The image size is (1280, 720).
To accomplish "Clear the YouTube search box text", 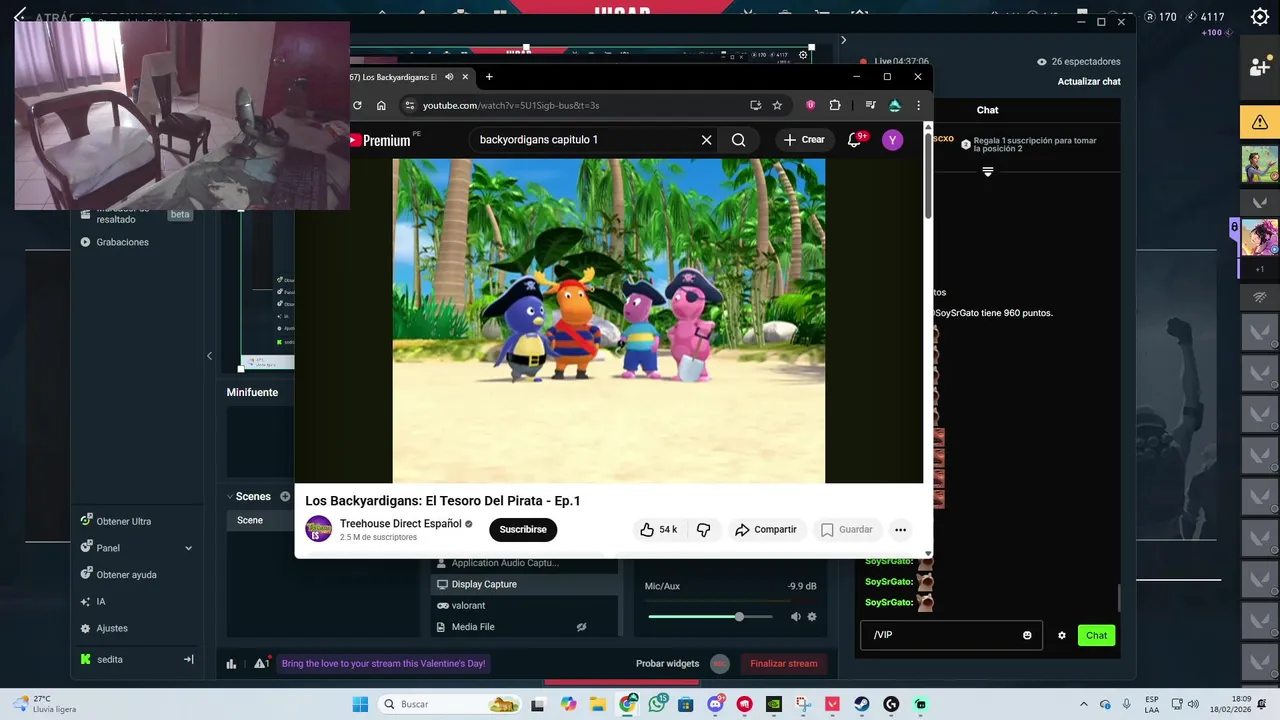I will tap(706, 140).
